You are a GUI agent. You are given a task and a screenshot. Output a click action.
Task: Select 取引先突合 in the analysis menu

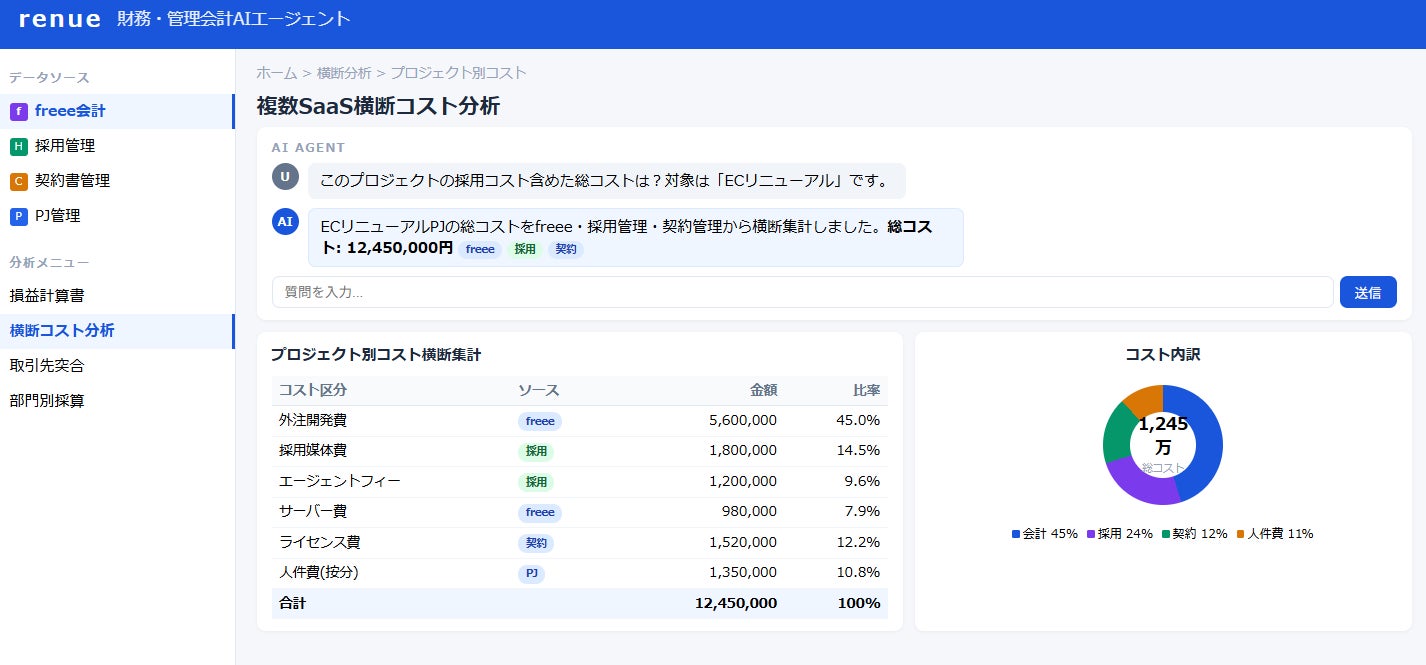[x=47, y=366]
